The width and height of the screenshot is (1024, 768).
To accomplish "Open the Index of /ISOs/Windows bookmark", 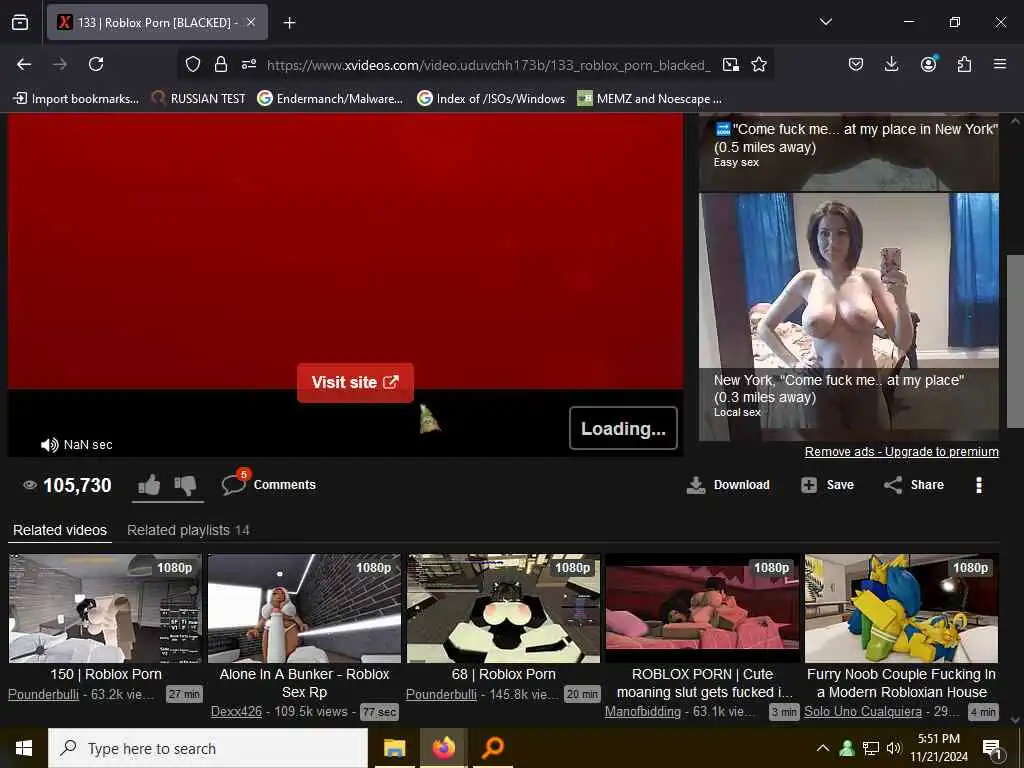I will [x=491, y=99].
